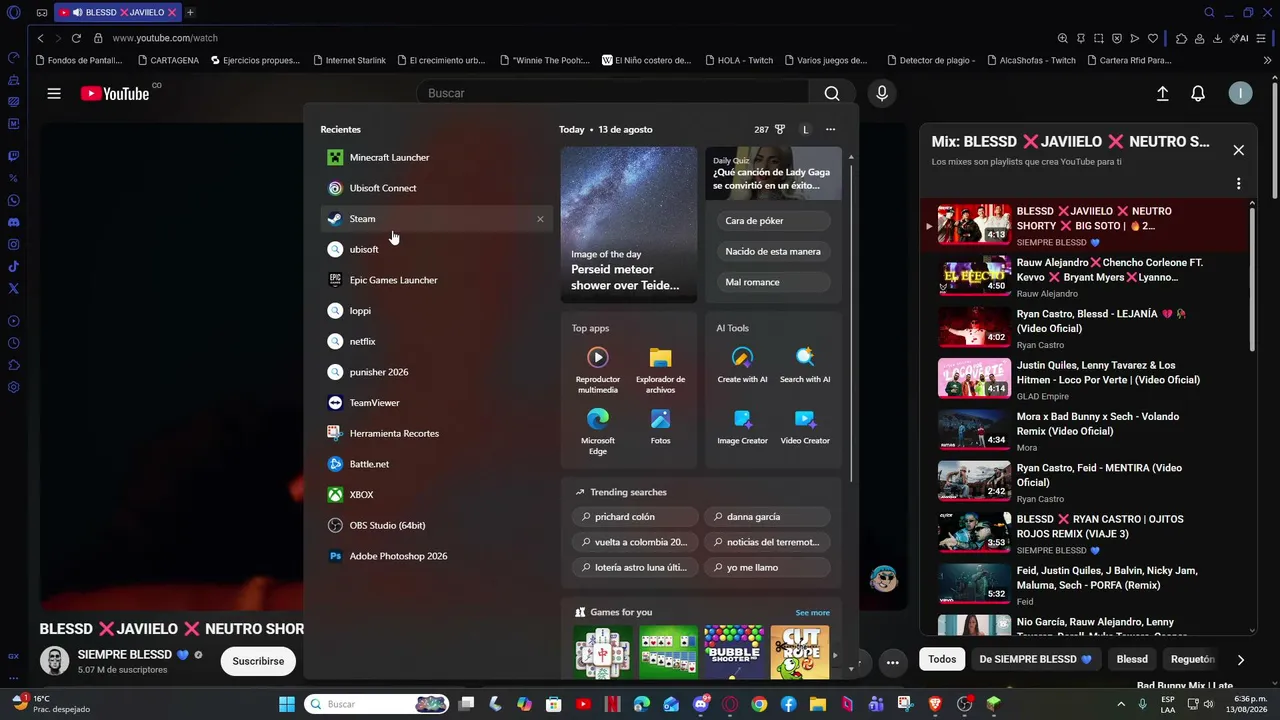Expand the bookmarks bar overflow chevron
Screen dimensions: 1280x720
coord(1268,60)
